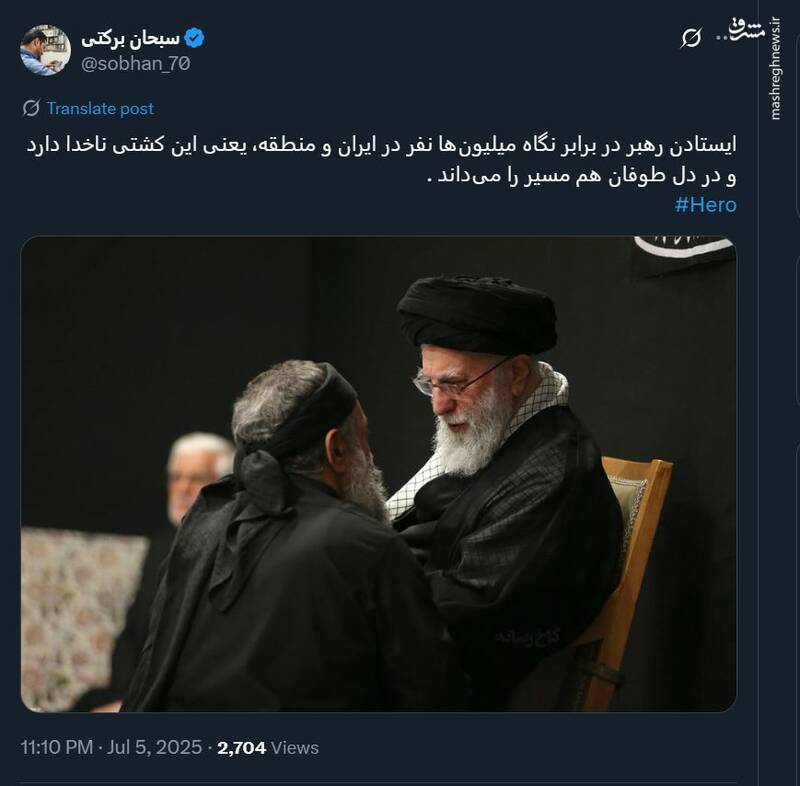Open the three-dot more options menu
Viewport: 800px width, 786px height.
point(723,38)
